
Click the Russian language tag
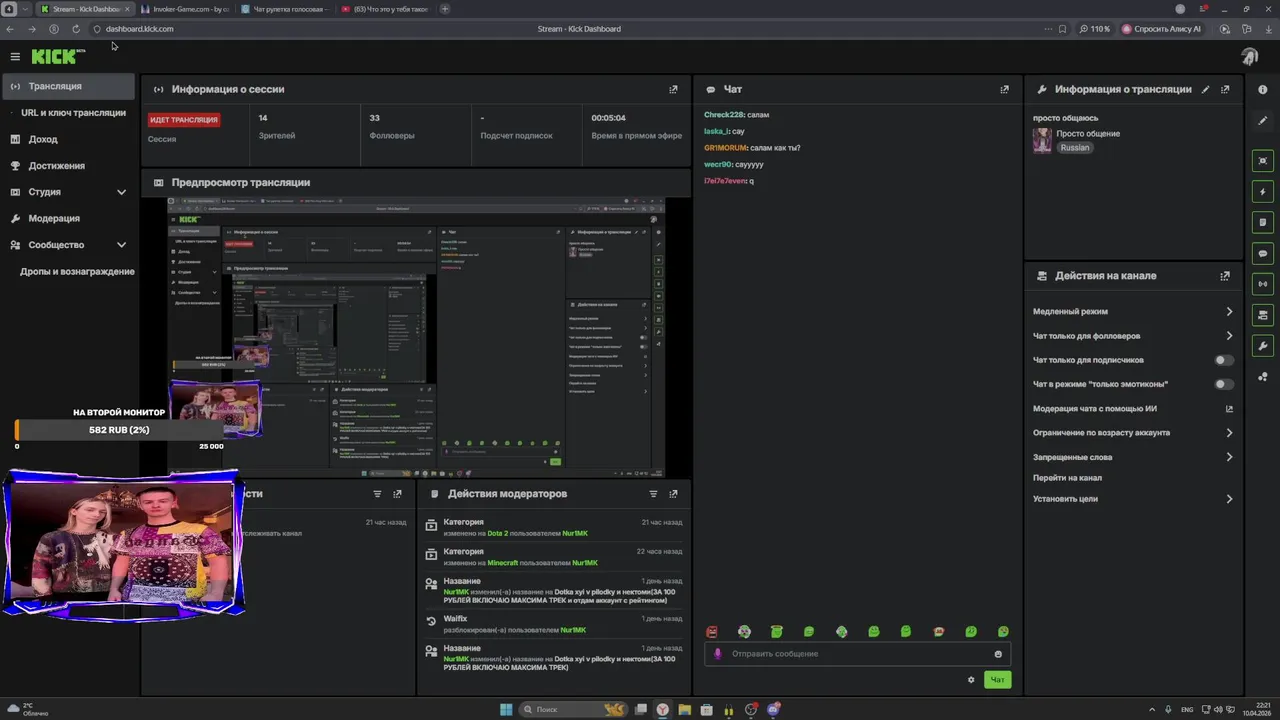1075,148
